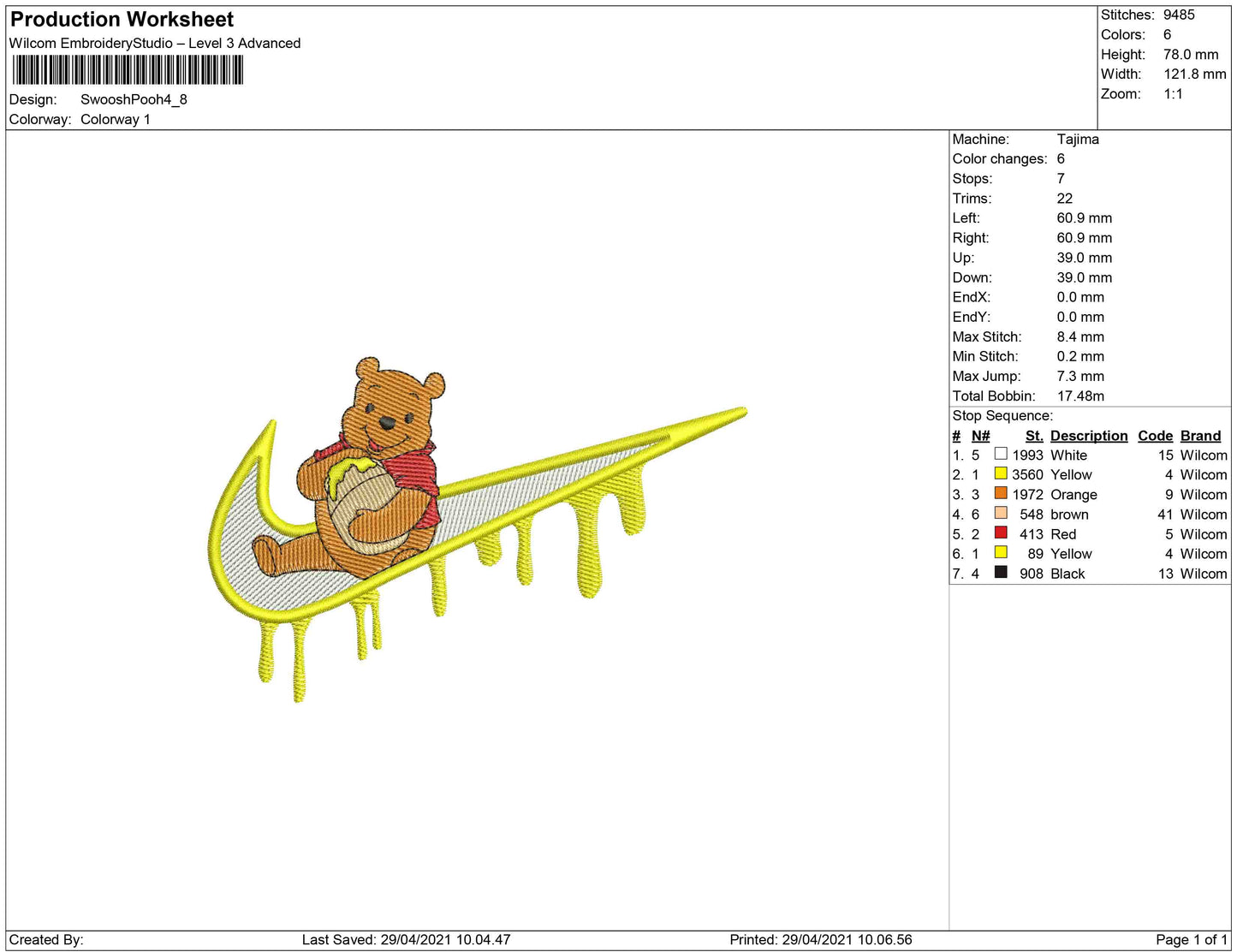Click the 'Stitches:' label in the header
Image resolution: width=1237 pixels, height=952 pixels.
pos(1127,15)
